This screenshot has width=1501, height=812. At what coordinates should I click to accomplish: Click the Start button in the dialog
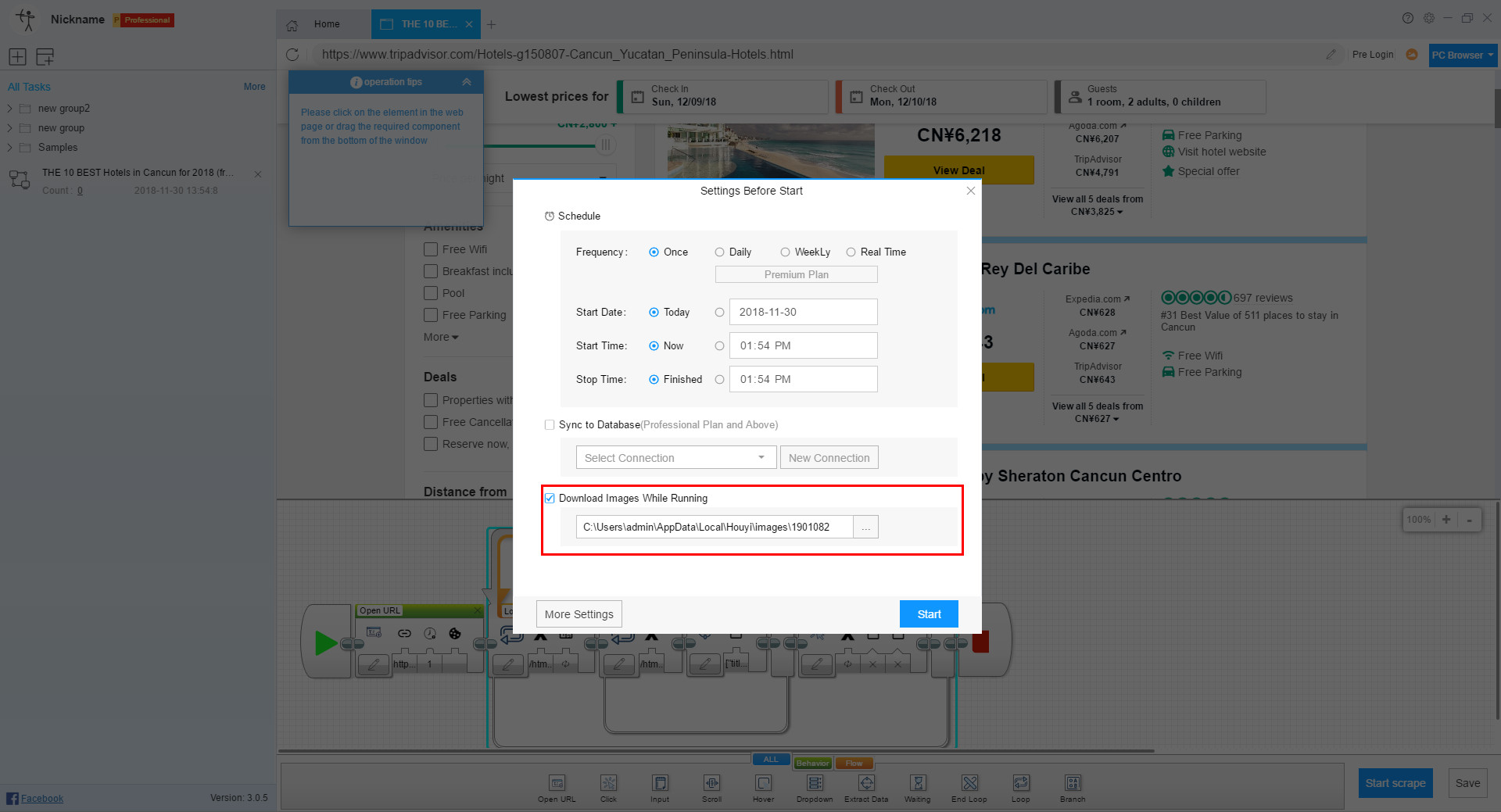(928, 613)
